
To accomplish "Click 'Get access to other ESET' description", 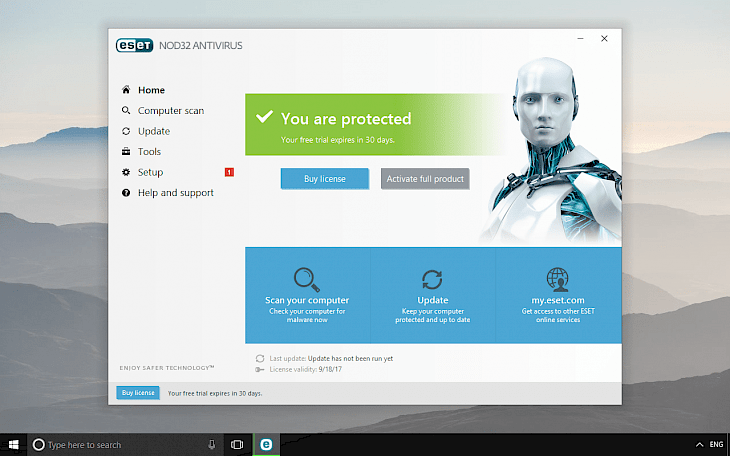I will (558, 315).
